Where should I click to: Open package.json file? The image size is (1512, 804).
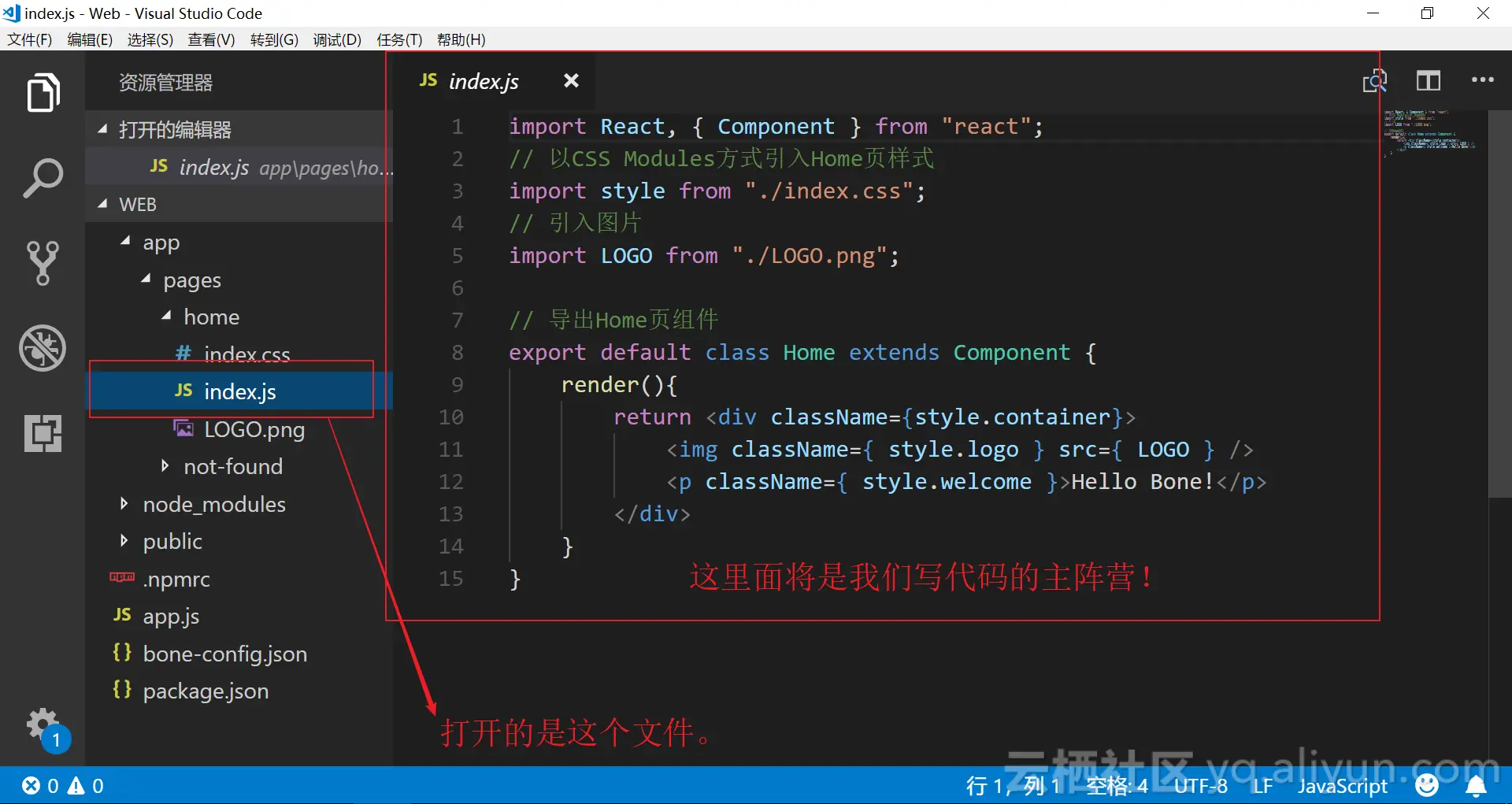239,691
